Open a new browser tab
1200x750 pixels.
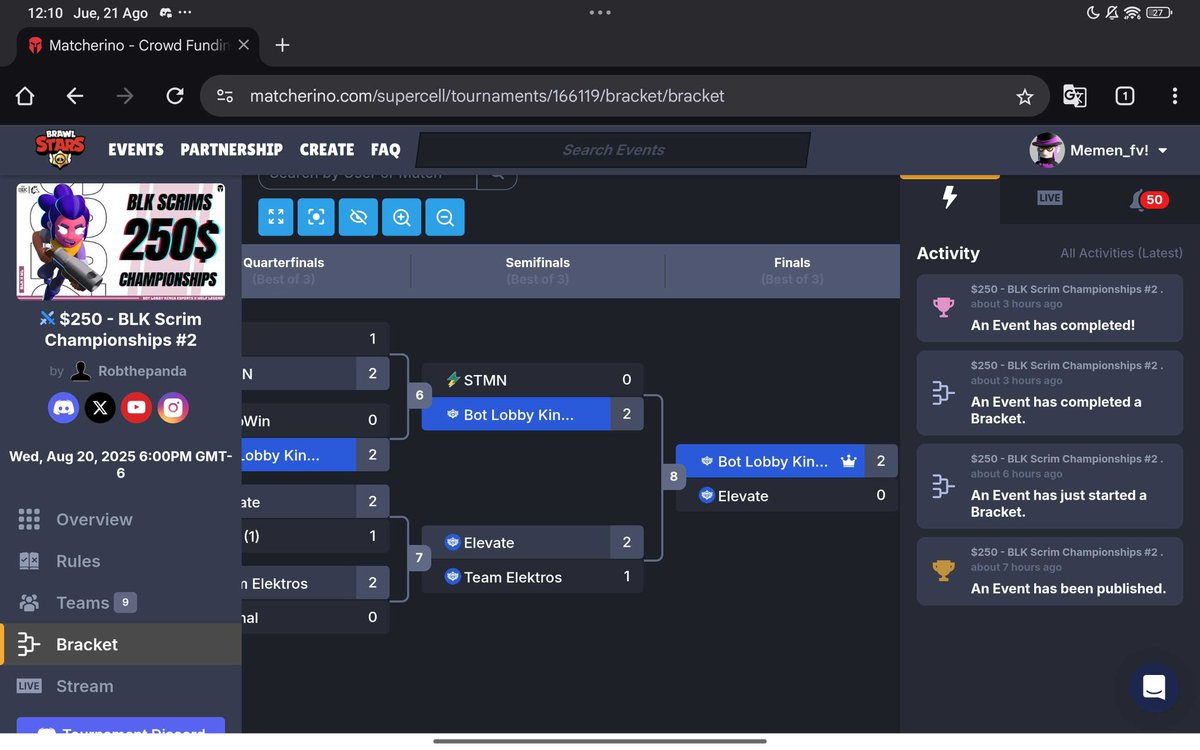282,45
